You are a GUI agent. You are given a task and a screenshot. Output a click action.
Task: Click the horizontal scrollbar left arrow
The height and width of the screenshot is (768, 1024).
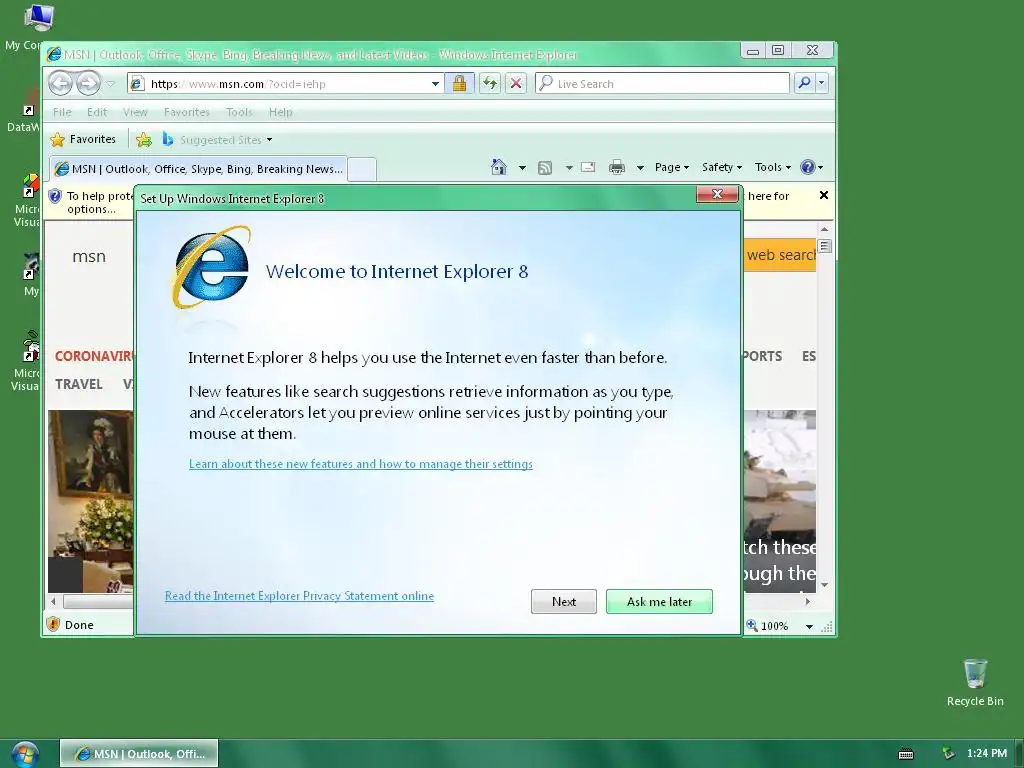click(54, 601)
